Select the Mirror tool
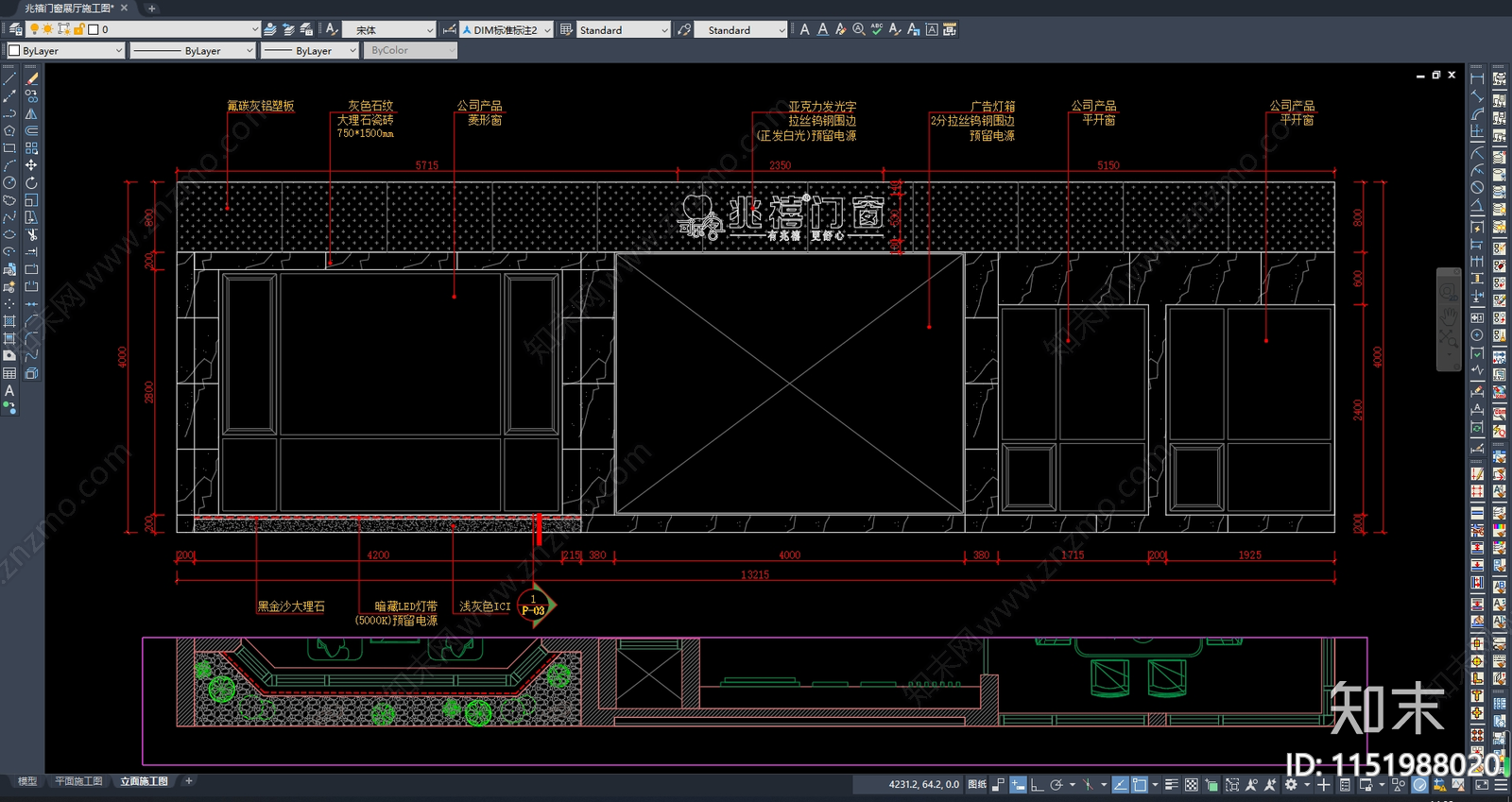1512x802 pixels. coord(31,113)
